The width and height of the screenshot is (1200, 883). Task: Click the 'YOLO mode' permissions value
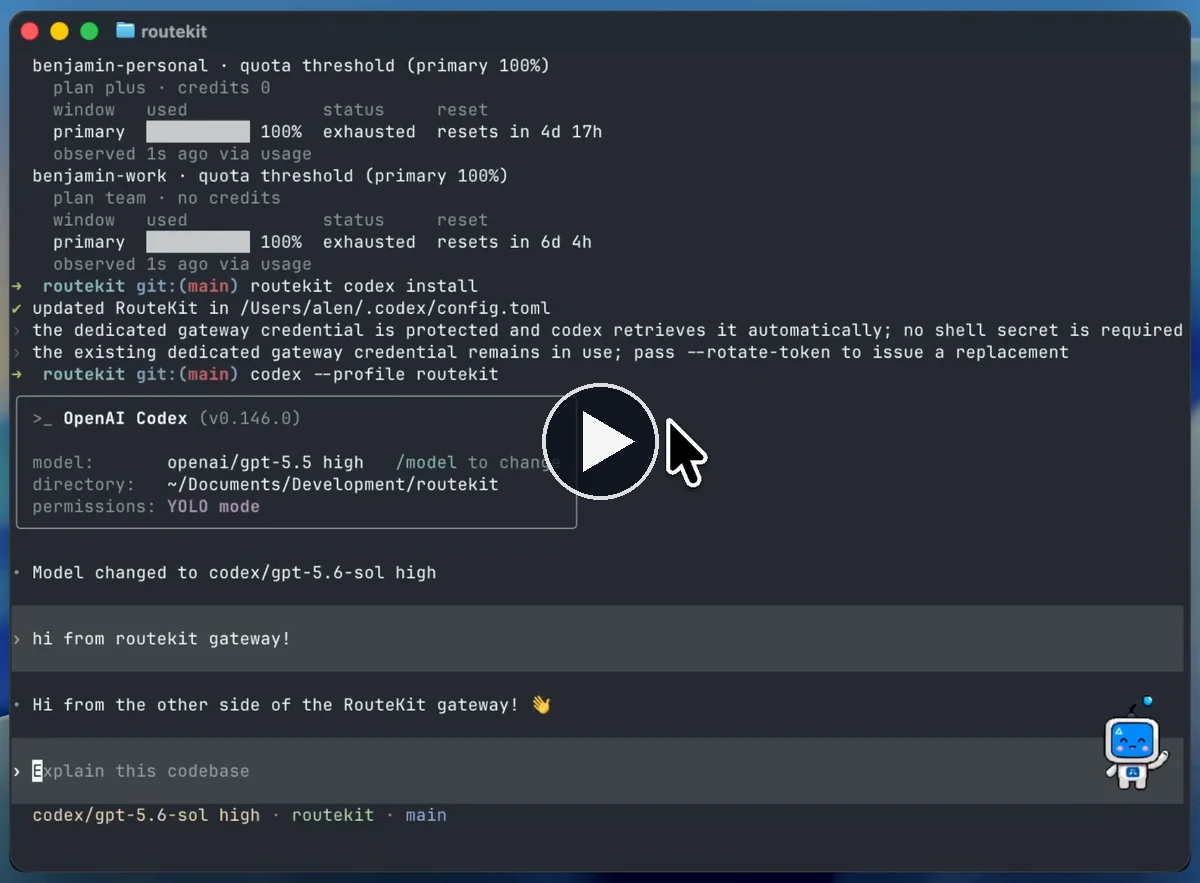tap(213, 506)
